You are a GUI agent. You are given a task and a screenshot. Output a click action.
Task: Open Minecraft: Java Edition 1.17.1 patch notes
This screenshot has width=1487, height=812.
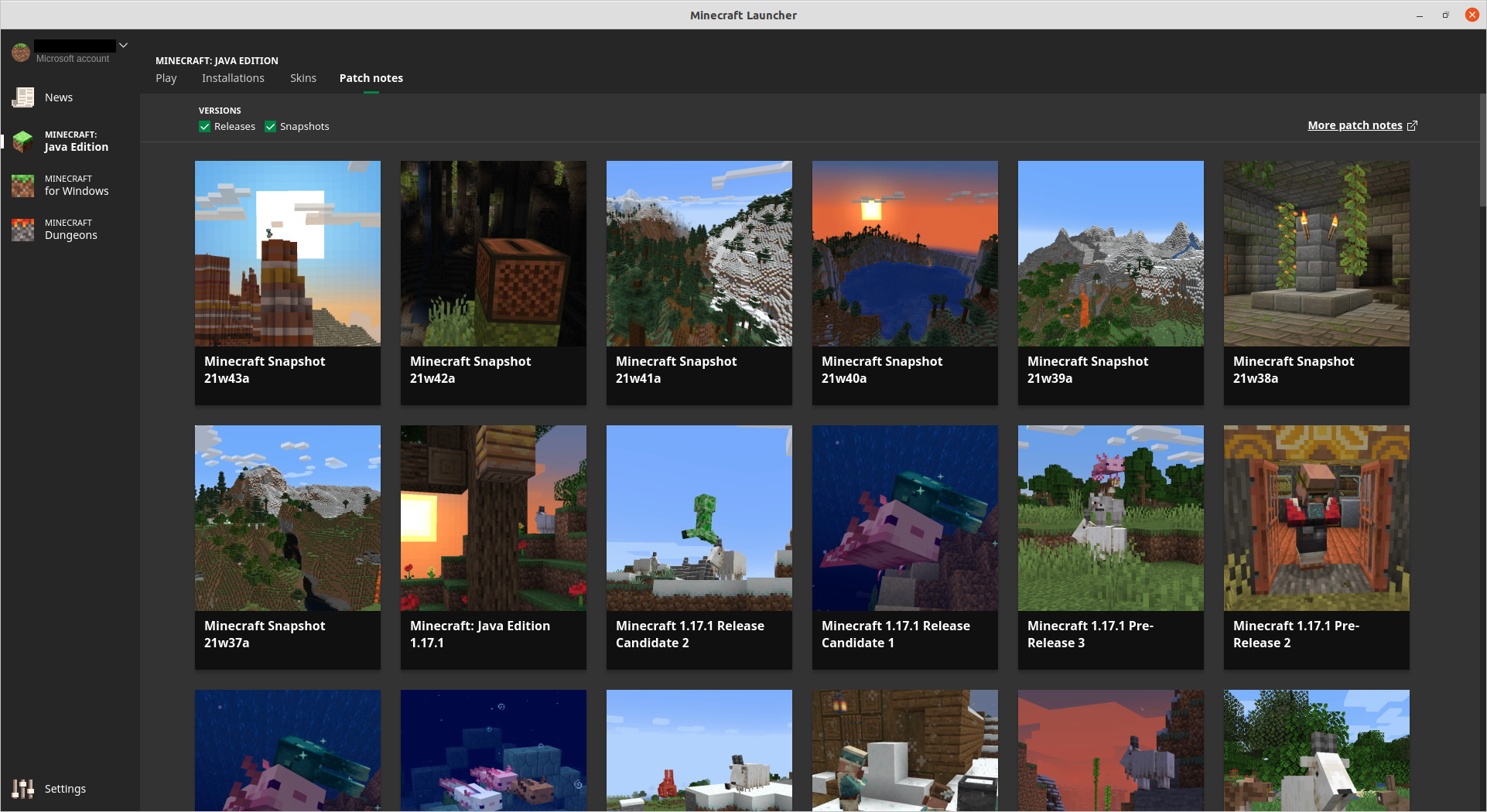(494, 547)
